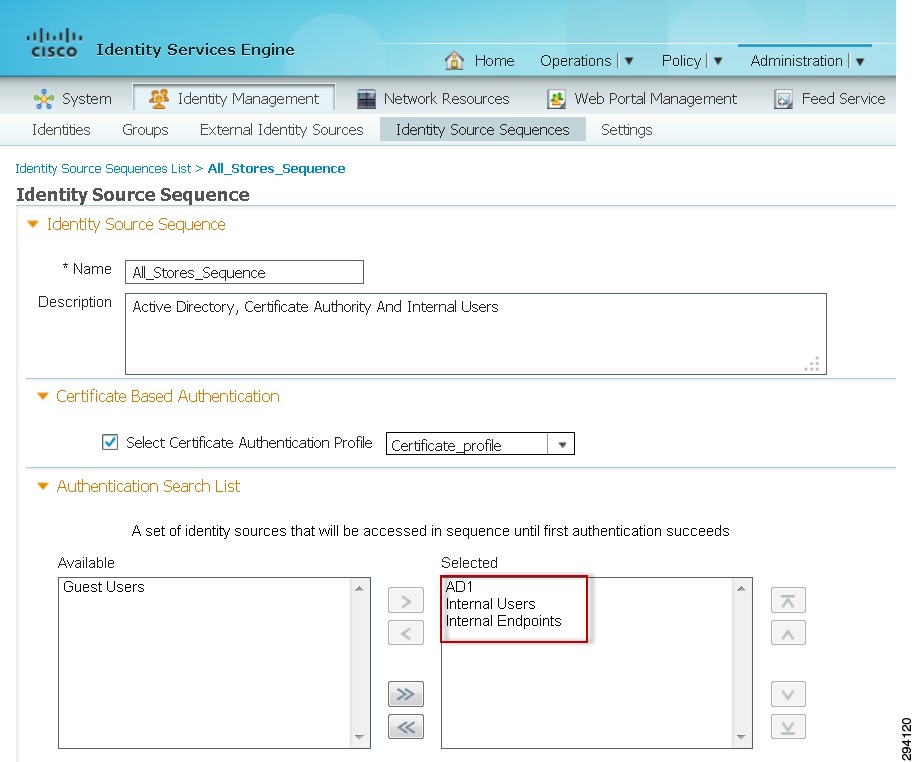This screenshot has width=912, height=762.
Task: Collapse the Certificate Based Authentication section
Action: coord(42,396)
